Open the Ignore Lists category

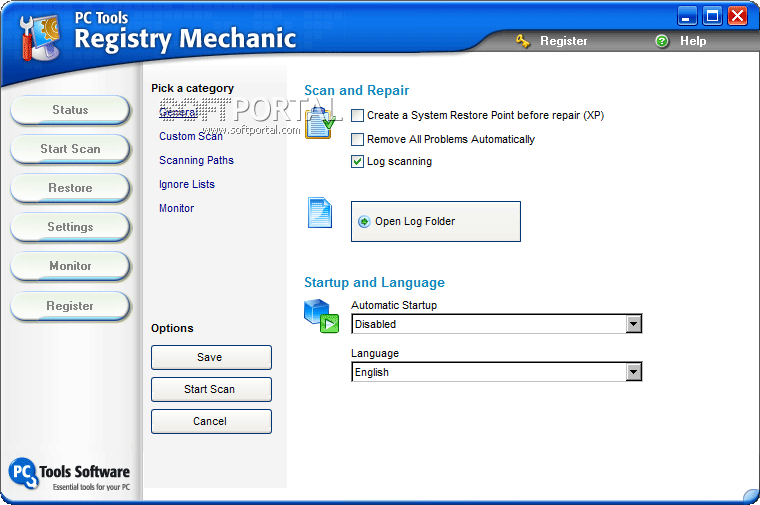click(x=187, y=184)
